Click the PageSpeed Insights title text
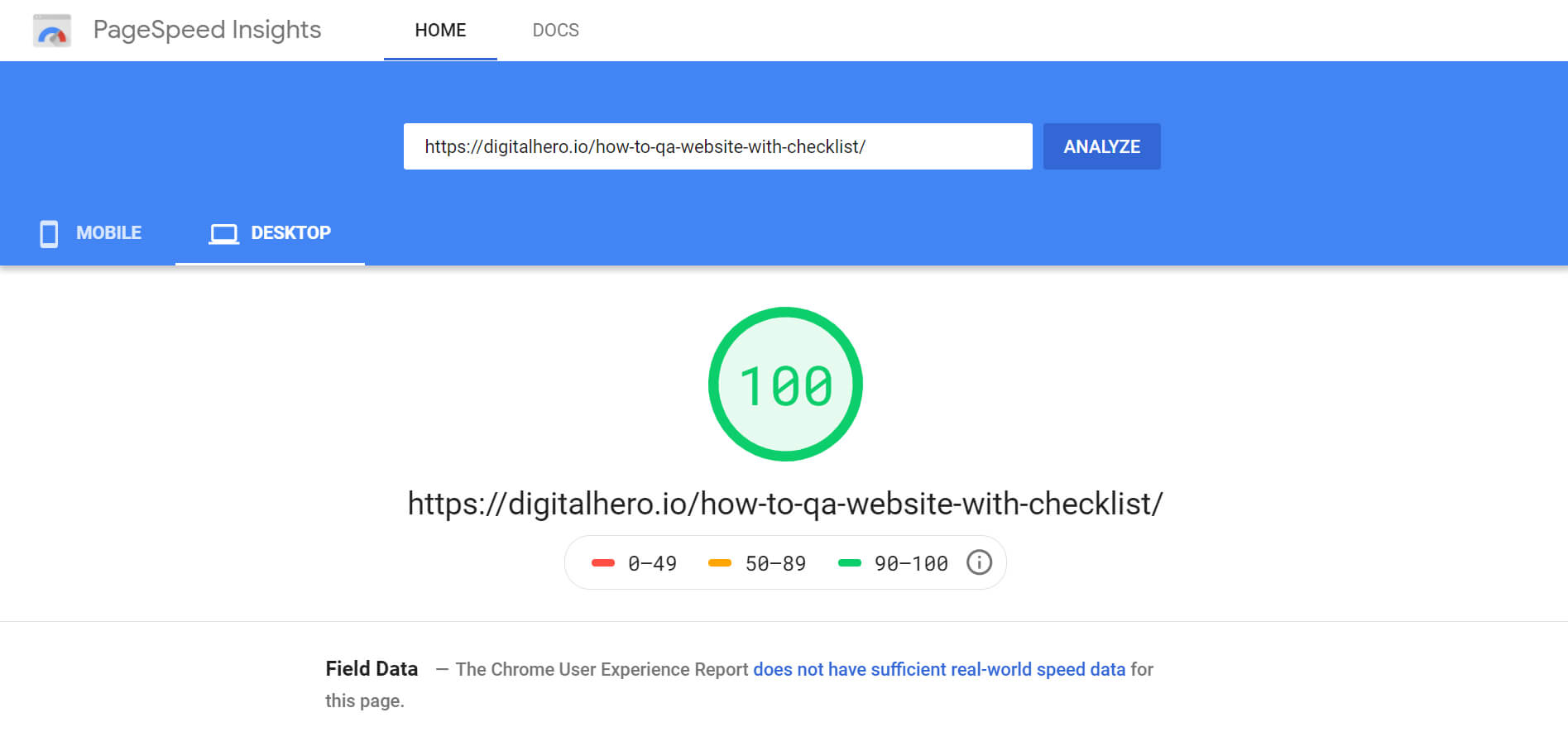The width and height of the screenshot is (1568, 746). 207,30
